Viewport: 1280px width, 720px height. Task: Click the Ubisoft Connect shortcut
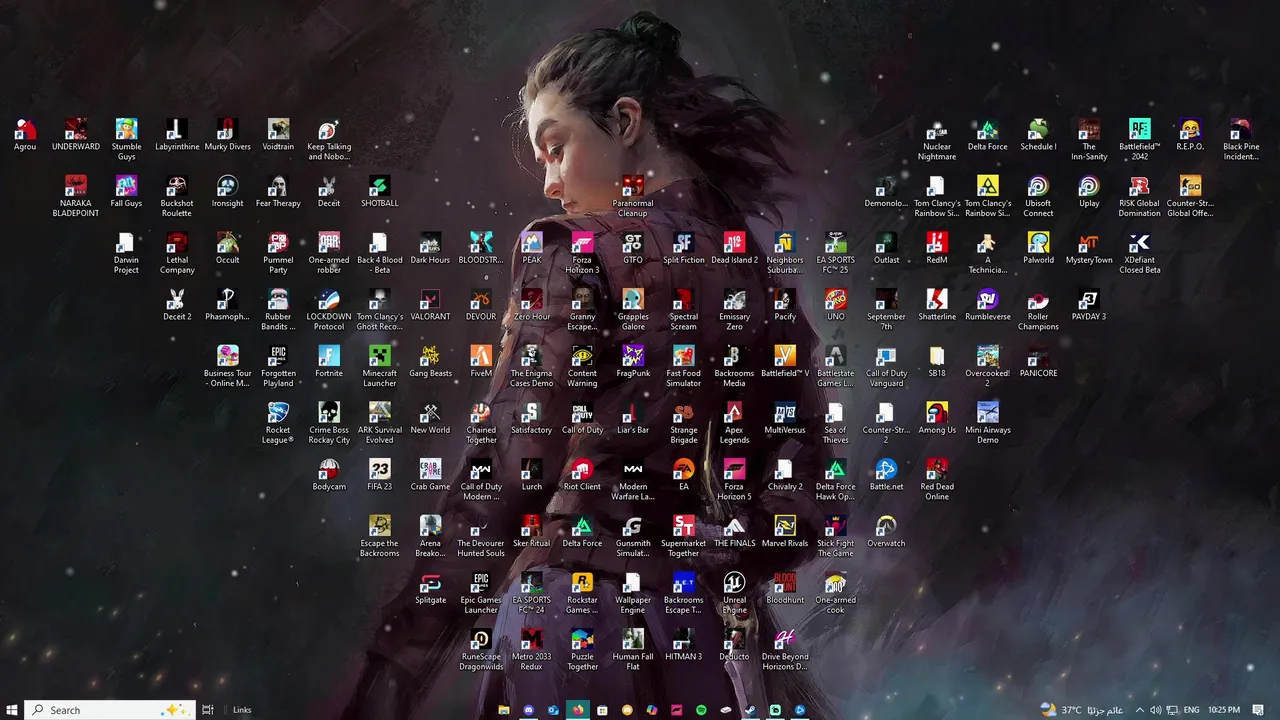click(1038, 197)
